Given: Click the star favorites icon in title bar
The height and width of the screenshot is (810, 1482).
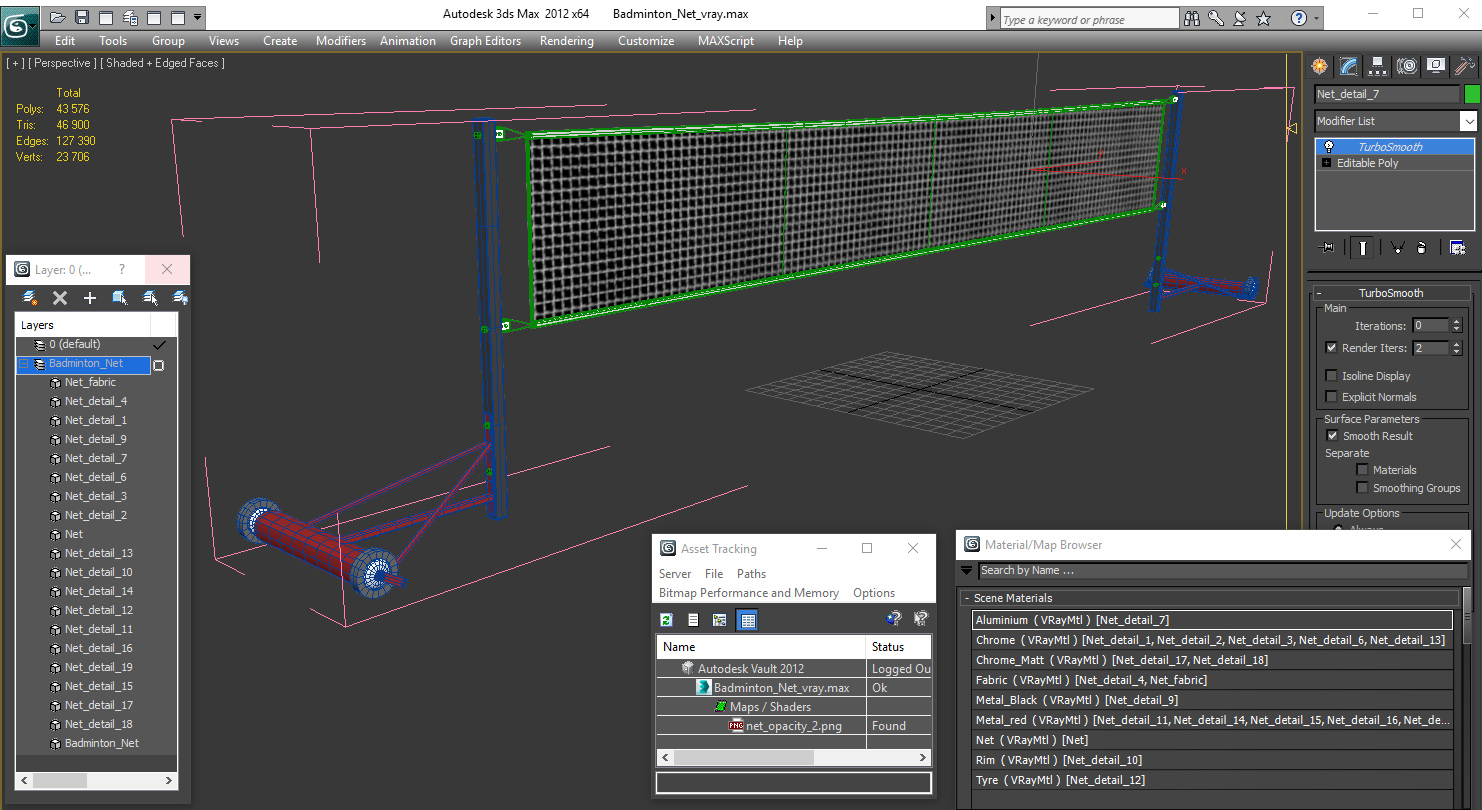Looking at the screenshot, I should (x=1263, y=18).
